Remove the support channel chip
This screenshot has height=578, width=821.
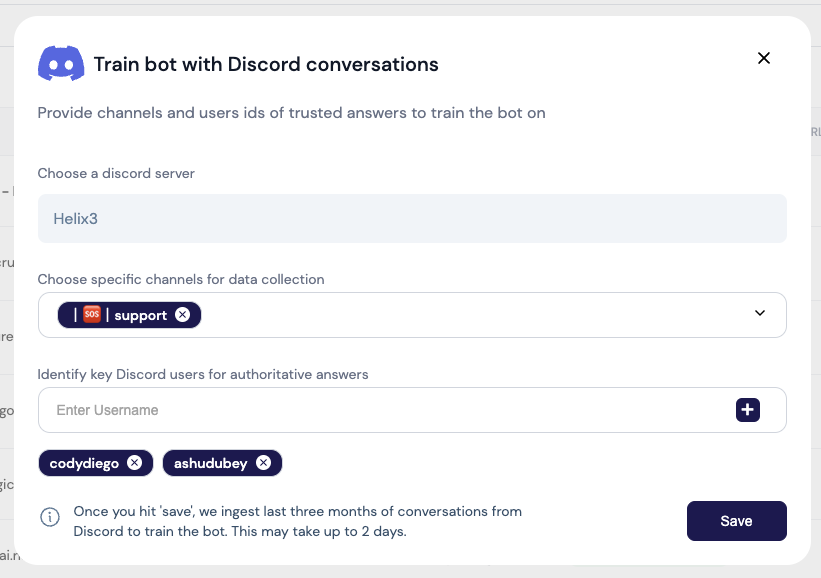(x=182, y=315)
